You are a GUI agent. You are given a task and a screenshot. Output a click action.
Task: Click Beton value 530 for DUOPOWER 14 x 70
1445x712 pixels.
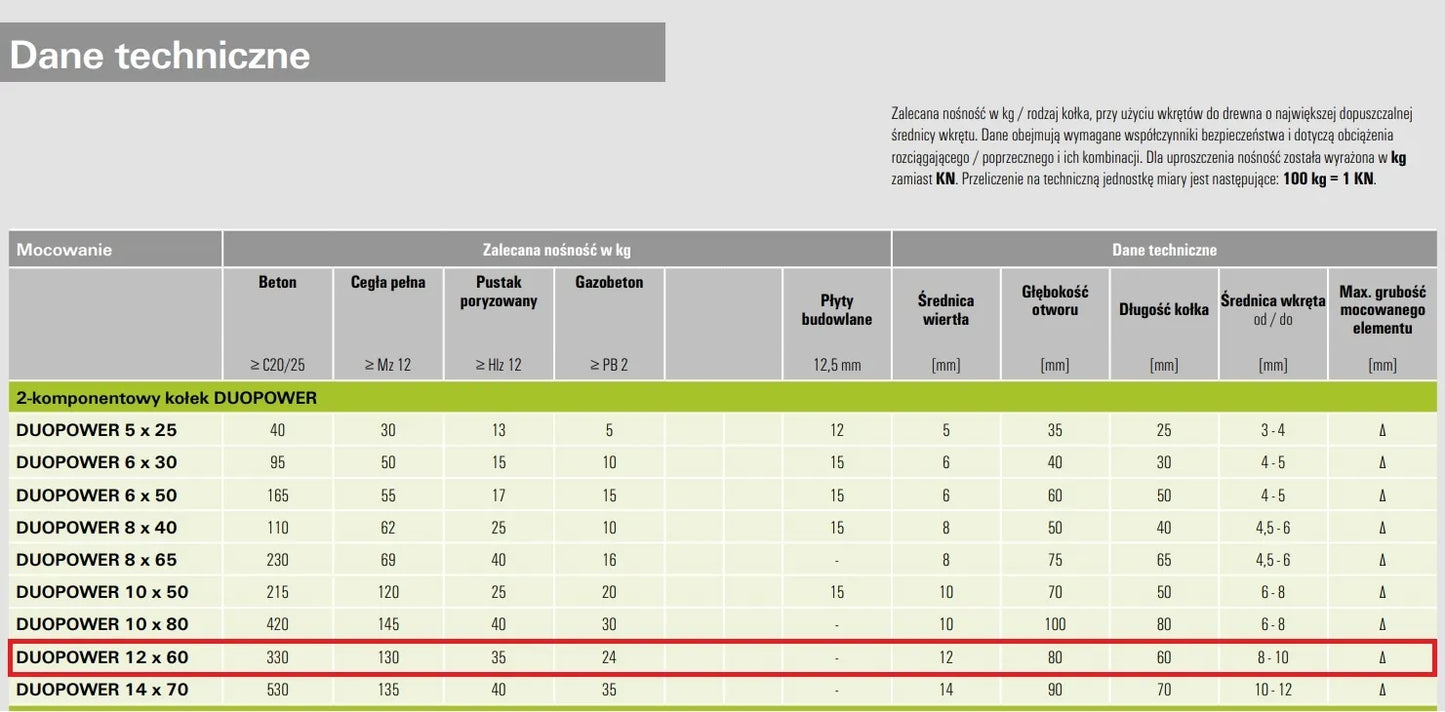coord(277,690)
